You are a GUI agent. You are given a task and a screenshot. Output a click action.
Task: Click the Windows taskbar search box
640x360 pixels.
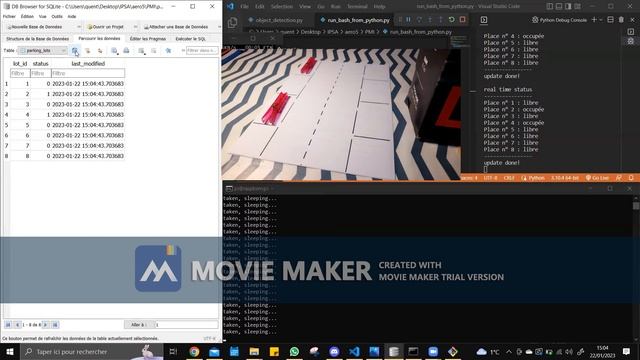tap(91, 351)
